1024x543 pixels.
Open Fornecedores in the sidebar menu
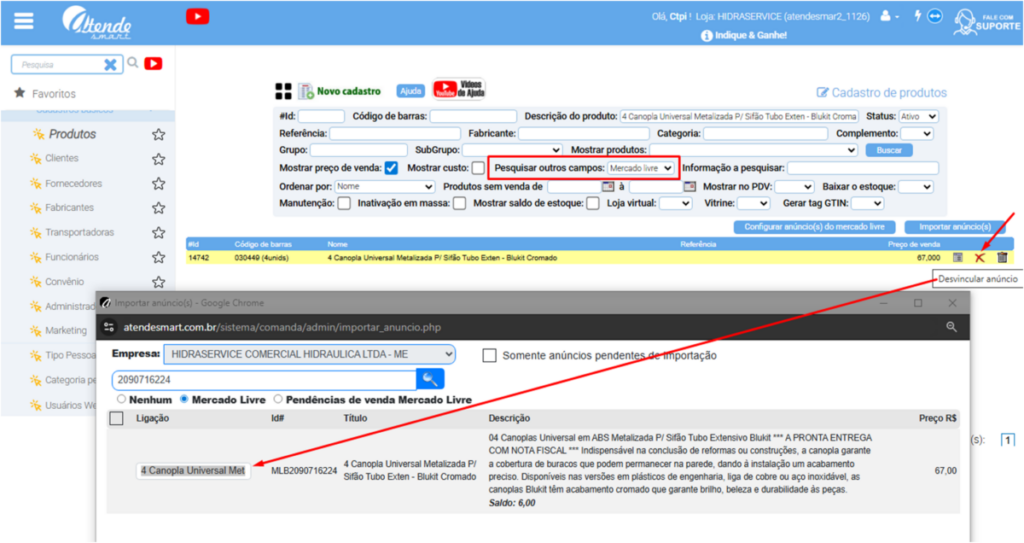(73, 184)
